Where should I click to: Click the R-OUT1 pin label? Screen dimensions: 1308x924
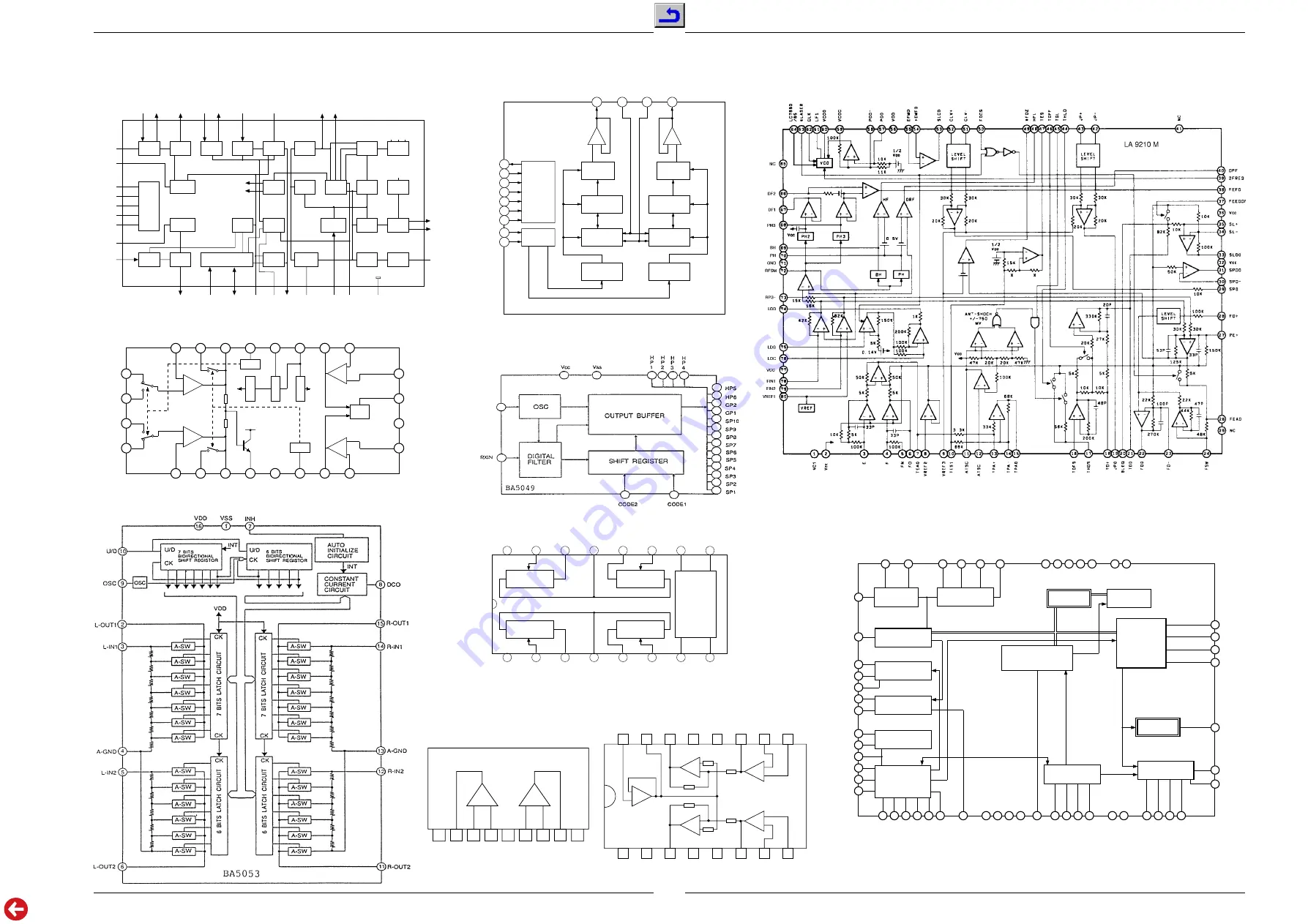pyautogui.click(x=398, y=623)
